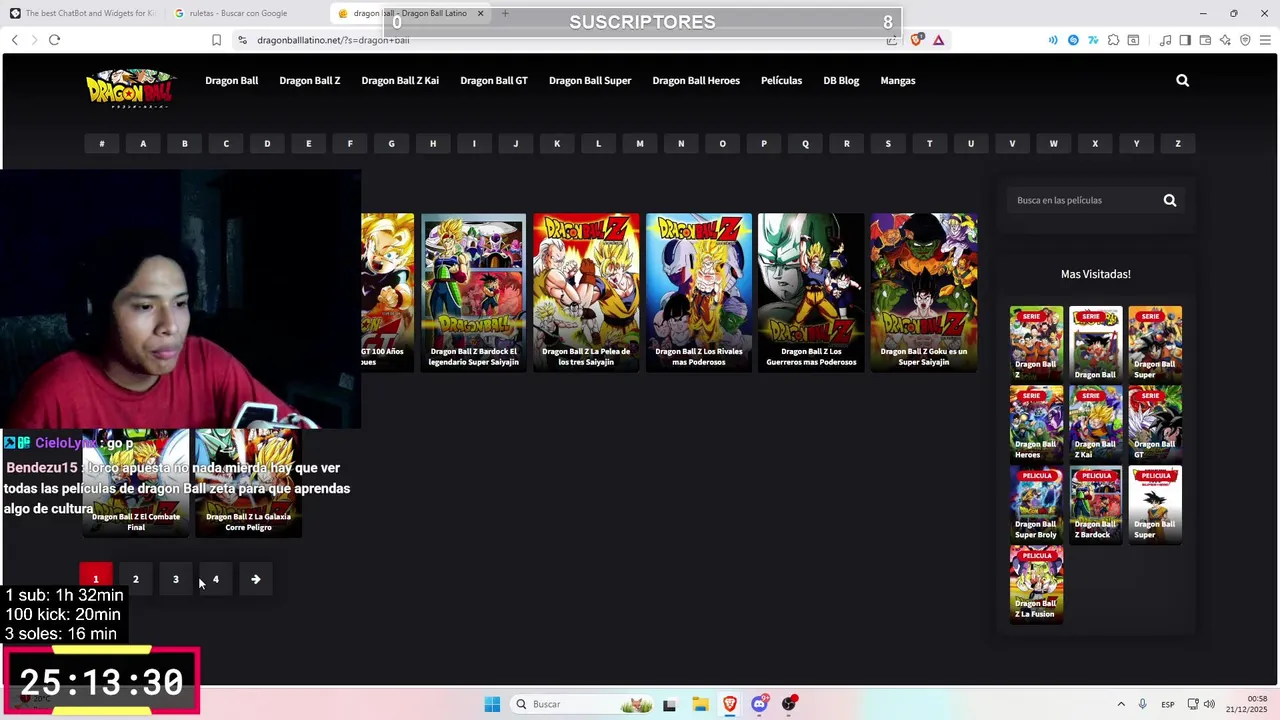The height and width of the screenshot is (720, 1280).
Task: Open the site search magnifier icon
Action: 1182,81
